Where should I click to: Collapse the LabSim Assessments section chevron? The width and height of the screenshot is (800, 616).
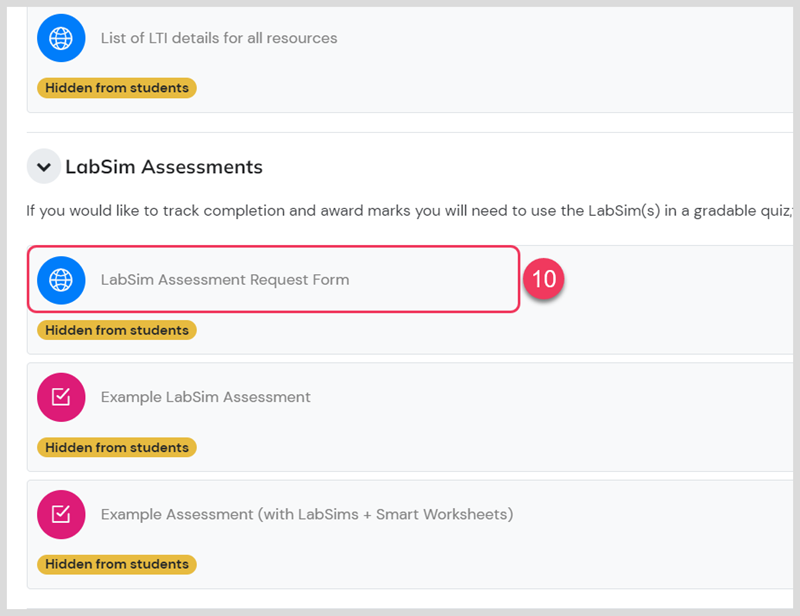click(44, 166)
